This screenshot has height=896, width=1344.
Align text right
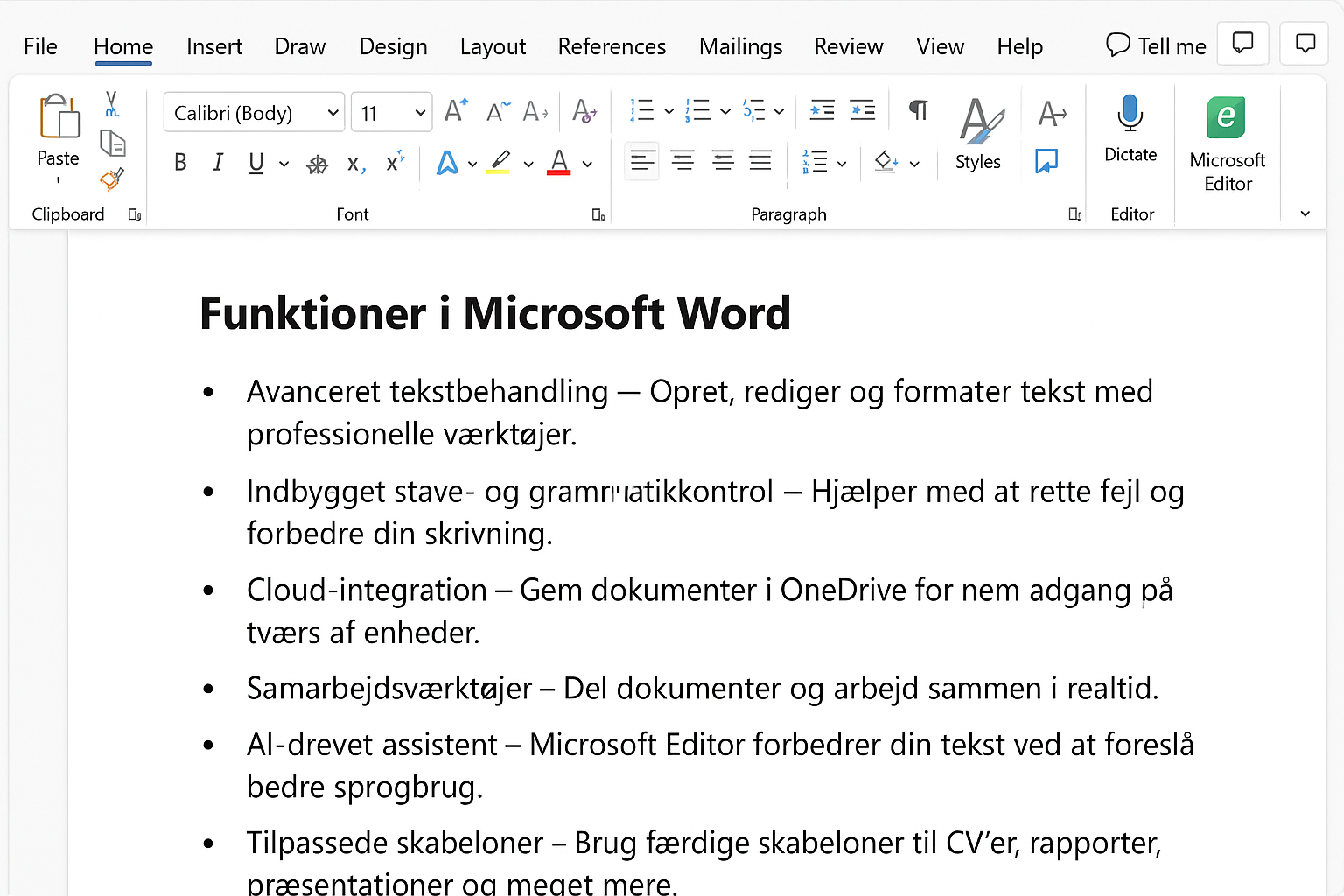click(x=723, y=161)
